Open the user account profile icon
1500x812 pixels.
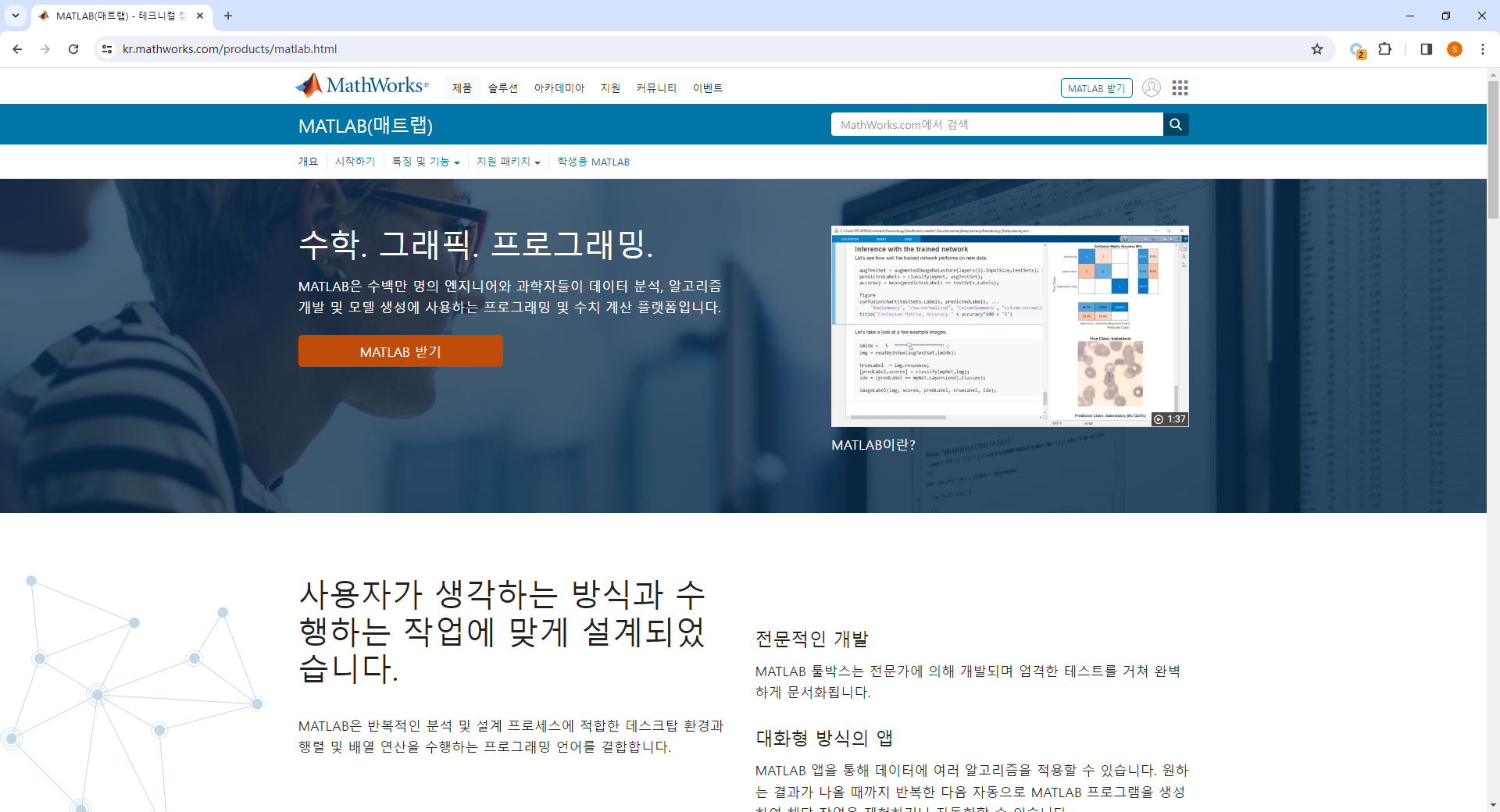click(1151, 87)
